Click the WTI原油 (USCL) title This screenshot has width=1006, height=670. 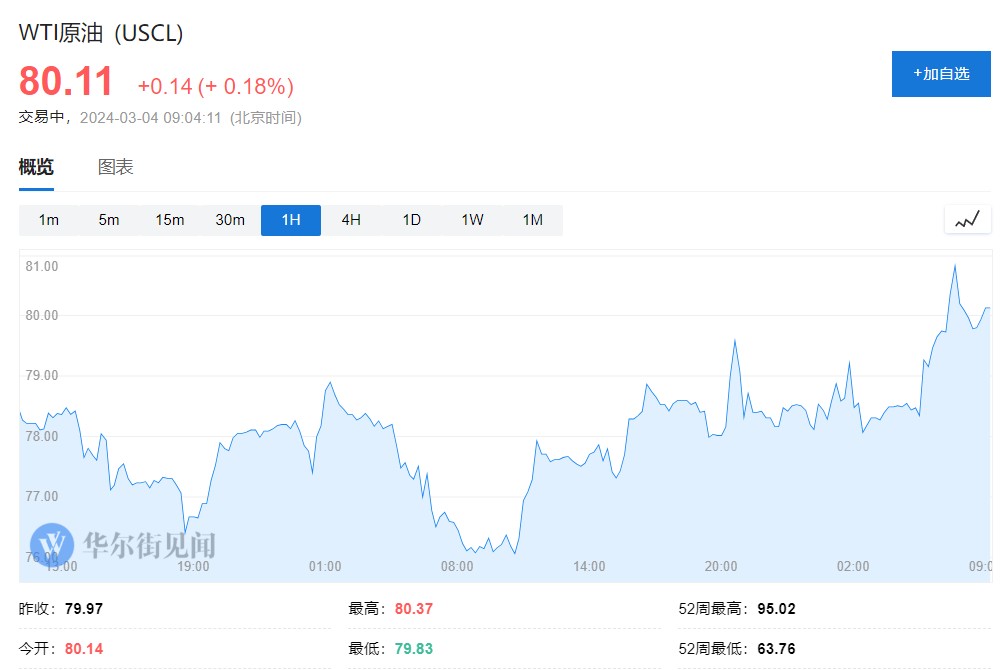[x=101, y=33]
